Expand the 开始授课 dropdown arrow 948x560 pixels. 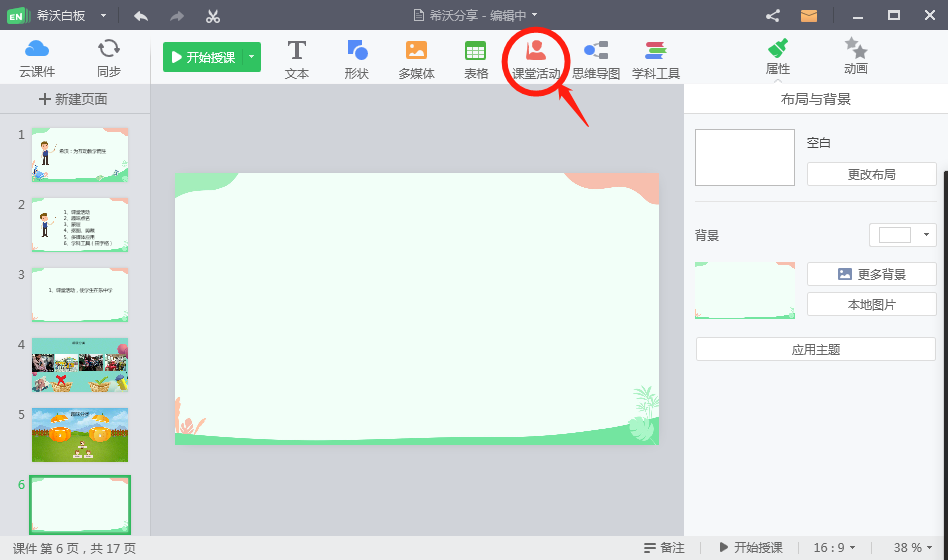pos(252,57)
